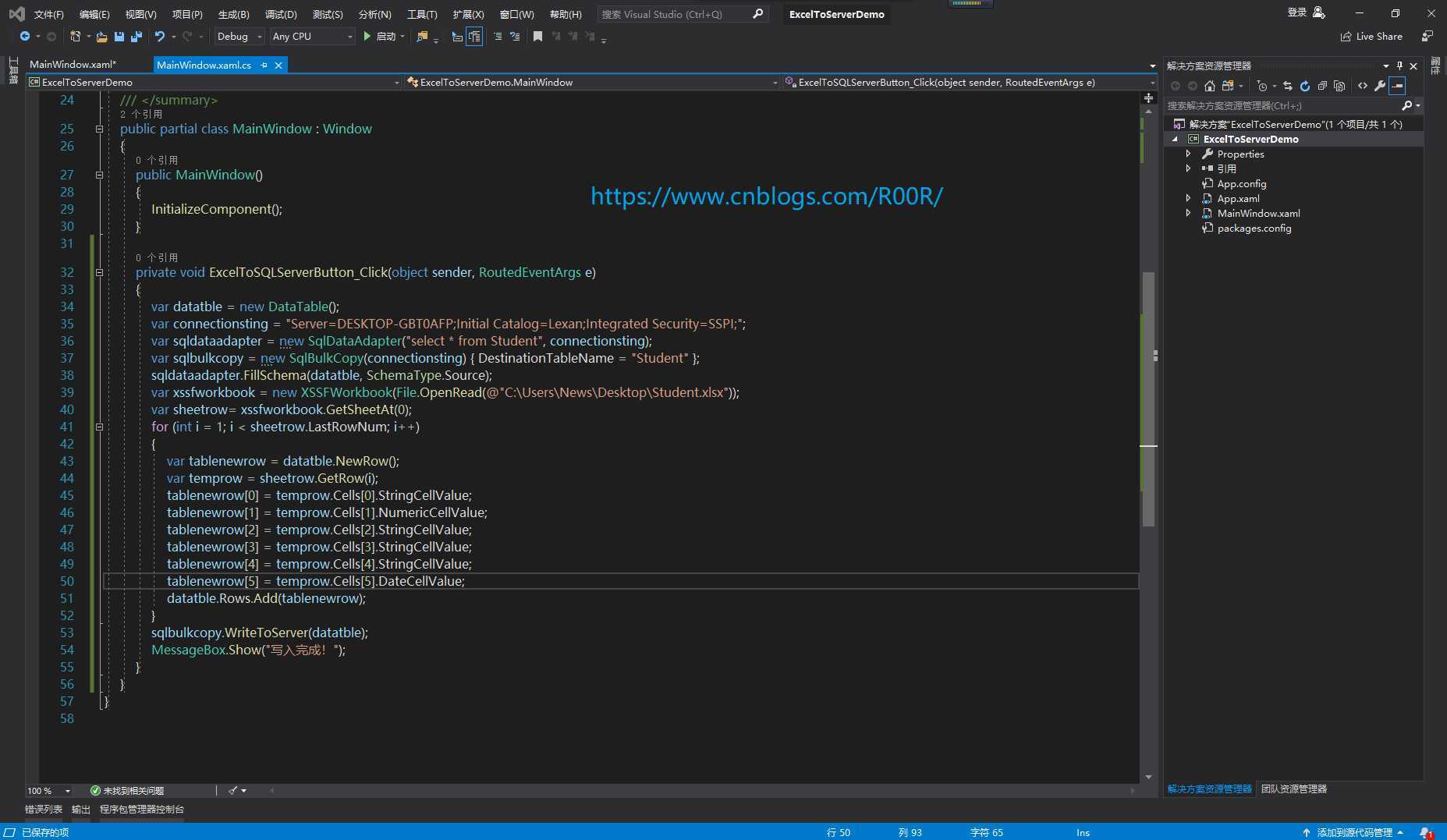Click the Undo arrow icon

(x=160, y=37)
